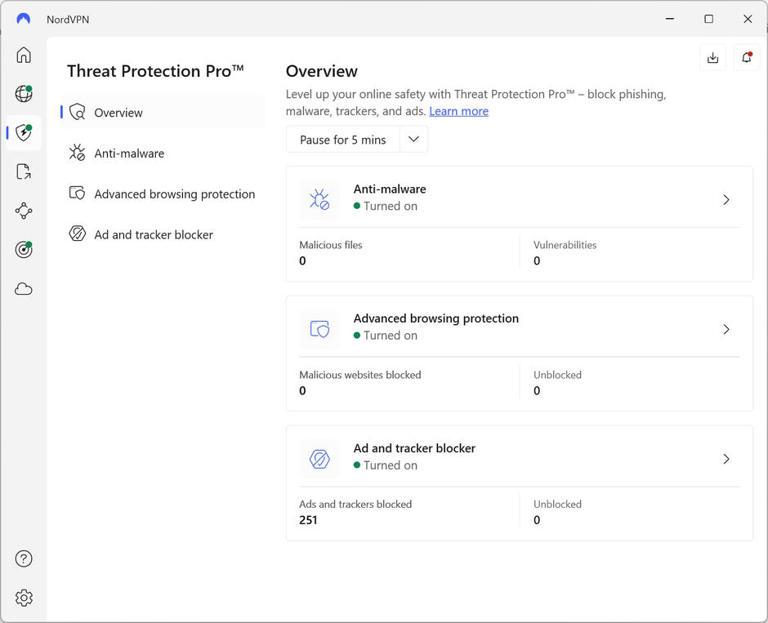
Task: Select Advanced browsing protection menu item
Action: [x=173, y=194]
